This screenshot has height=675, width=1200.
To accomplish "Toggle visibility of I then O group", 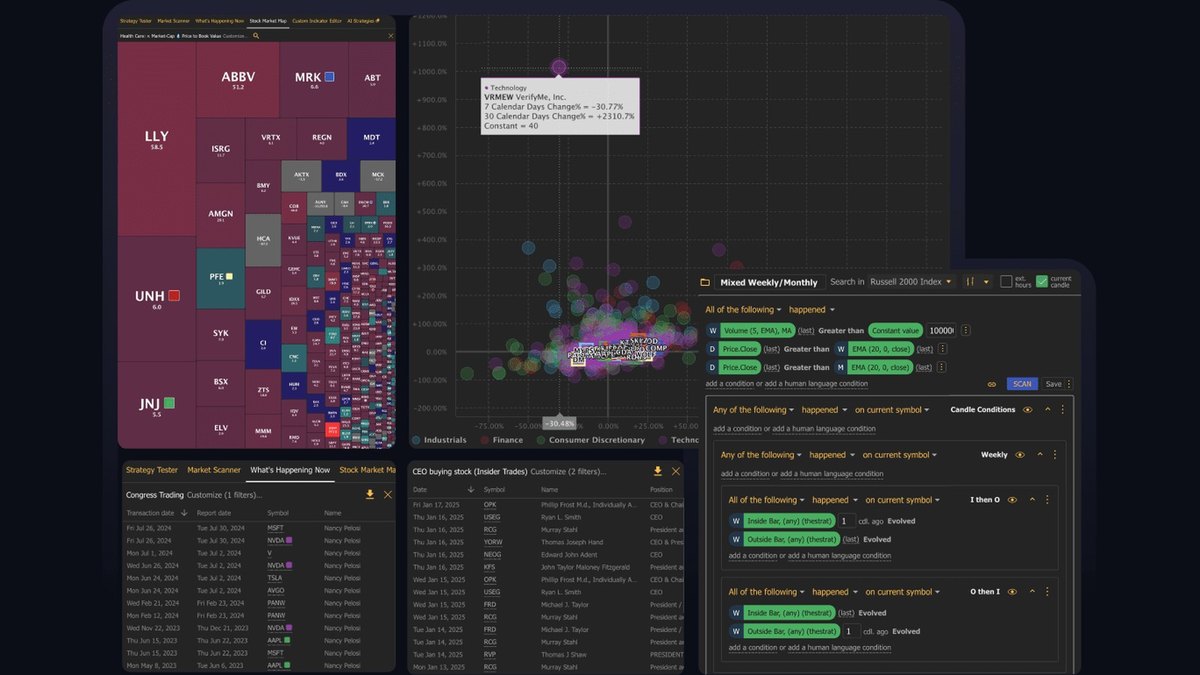I will tap(1012, 500).
